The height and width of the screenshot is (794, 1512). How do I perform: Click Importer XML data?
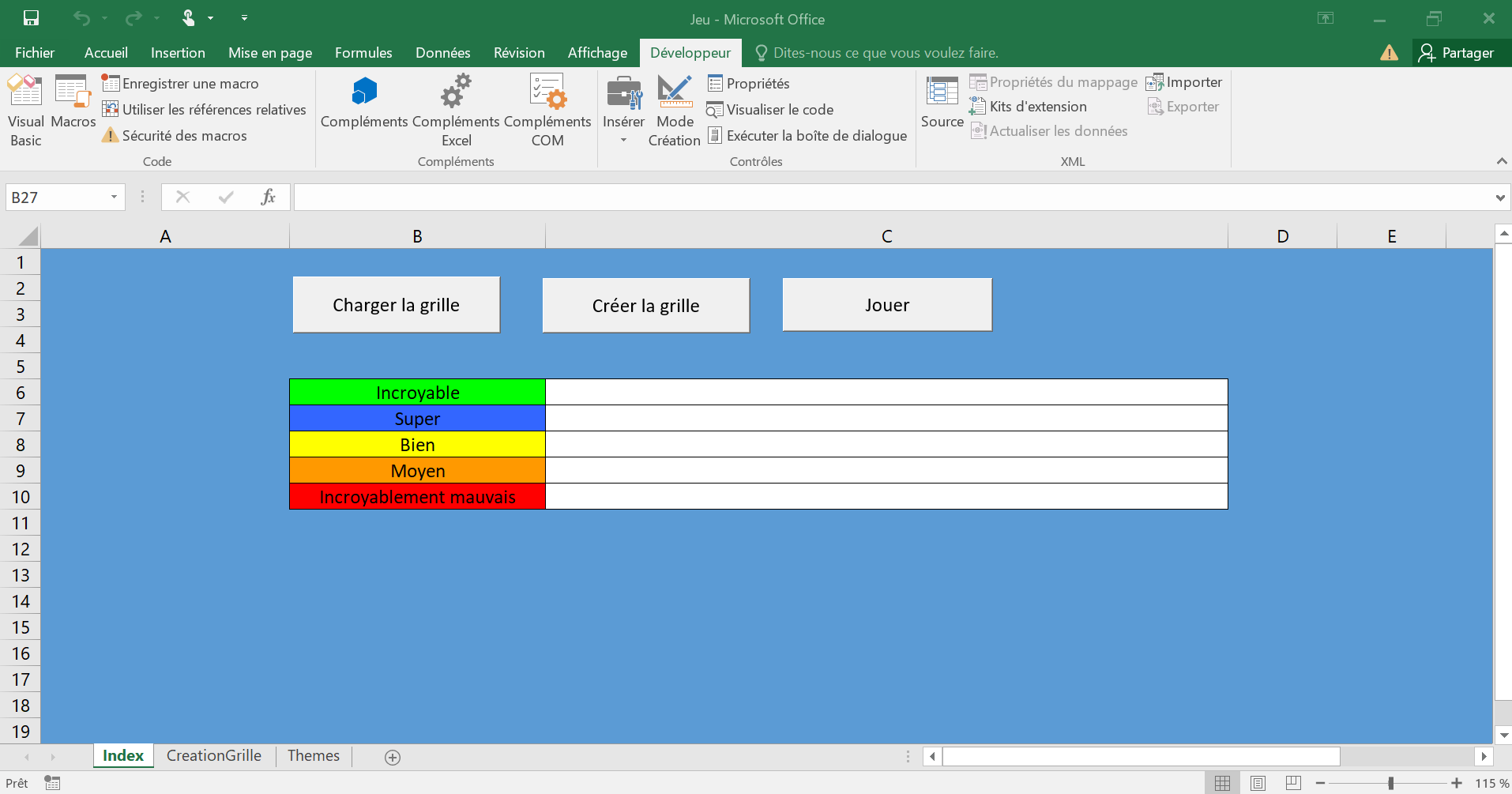click(x=1184, y=82)
